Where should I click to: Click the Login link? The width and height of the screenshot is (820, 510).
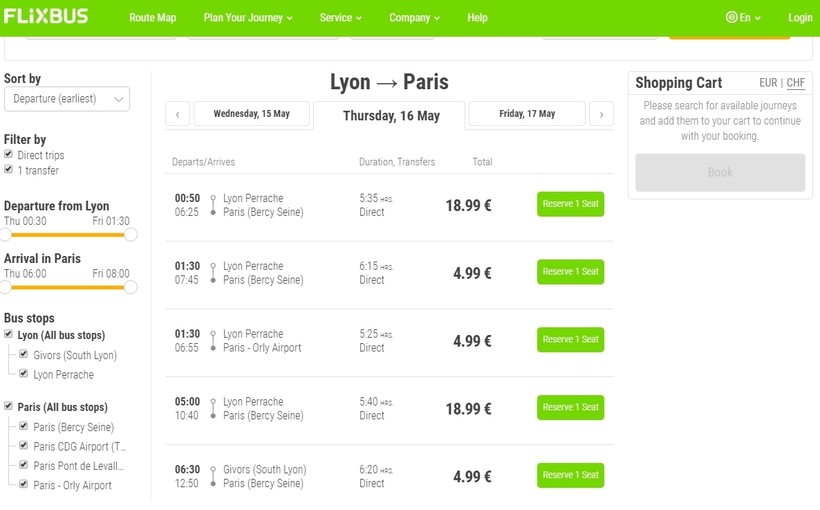tap(800, 17)
